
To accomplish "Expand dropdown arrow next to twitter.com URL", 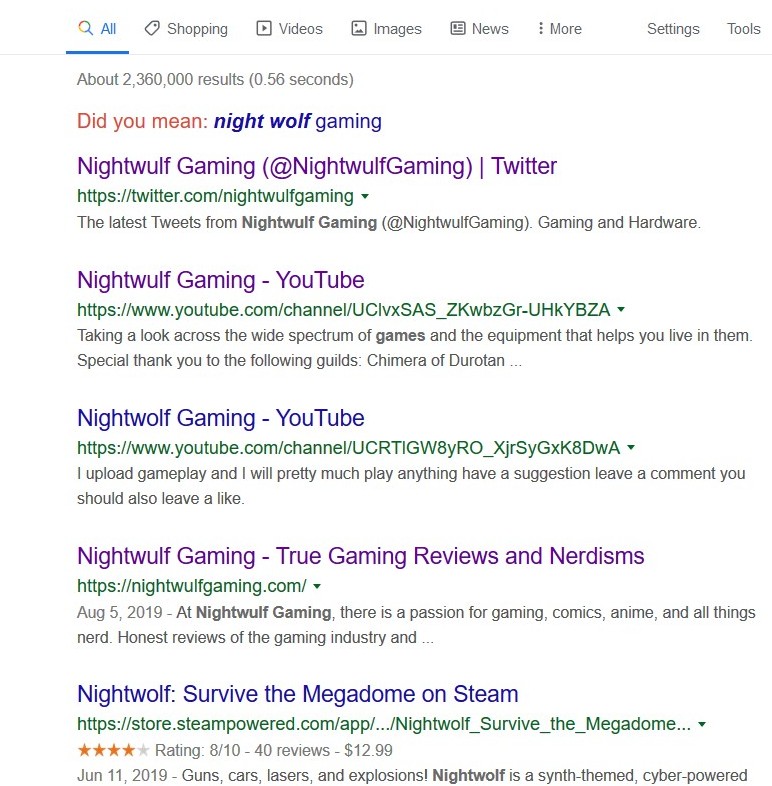I will coord(365,196).
